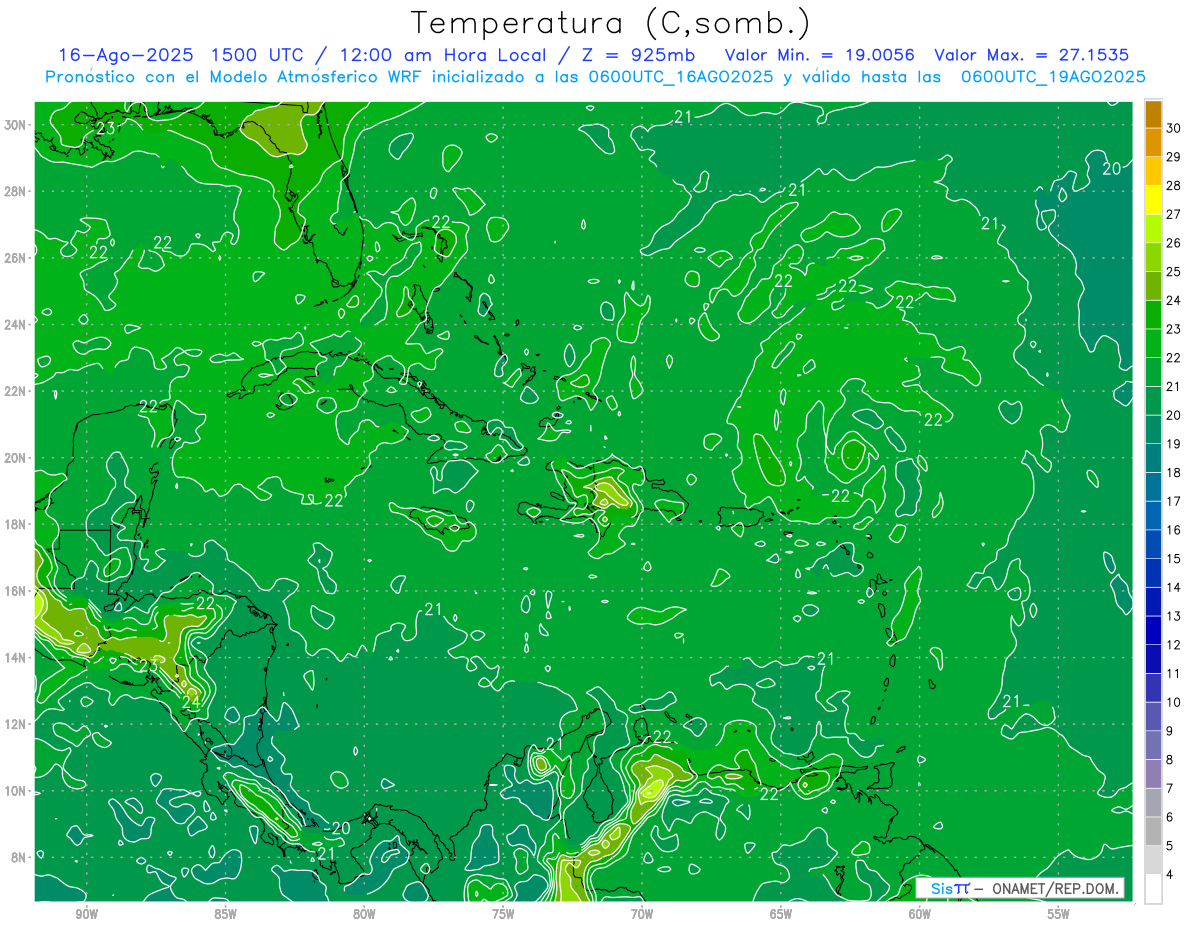Click the '70W' longitude label
The height and width of the screenshot is (927, 1200).
(642, 914)
